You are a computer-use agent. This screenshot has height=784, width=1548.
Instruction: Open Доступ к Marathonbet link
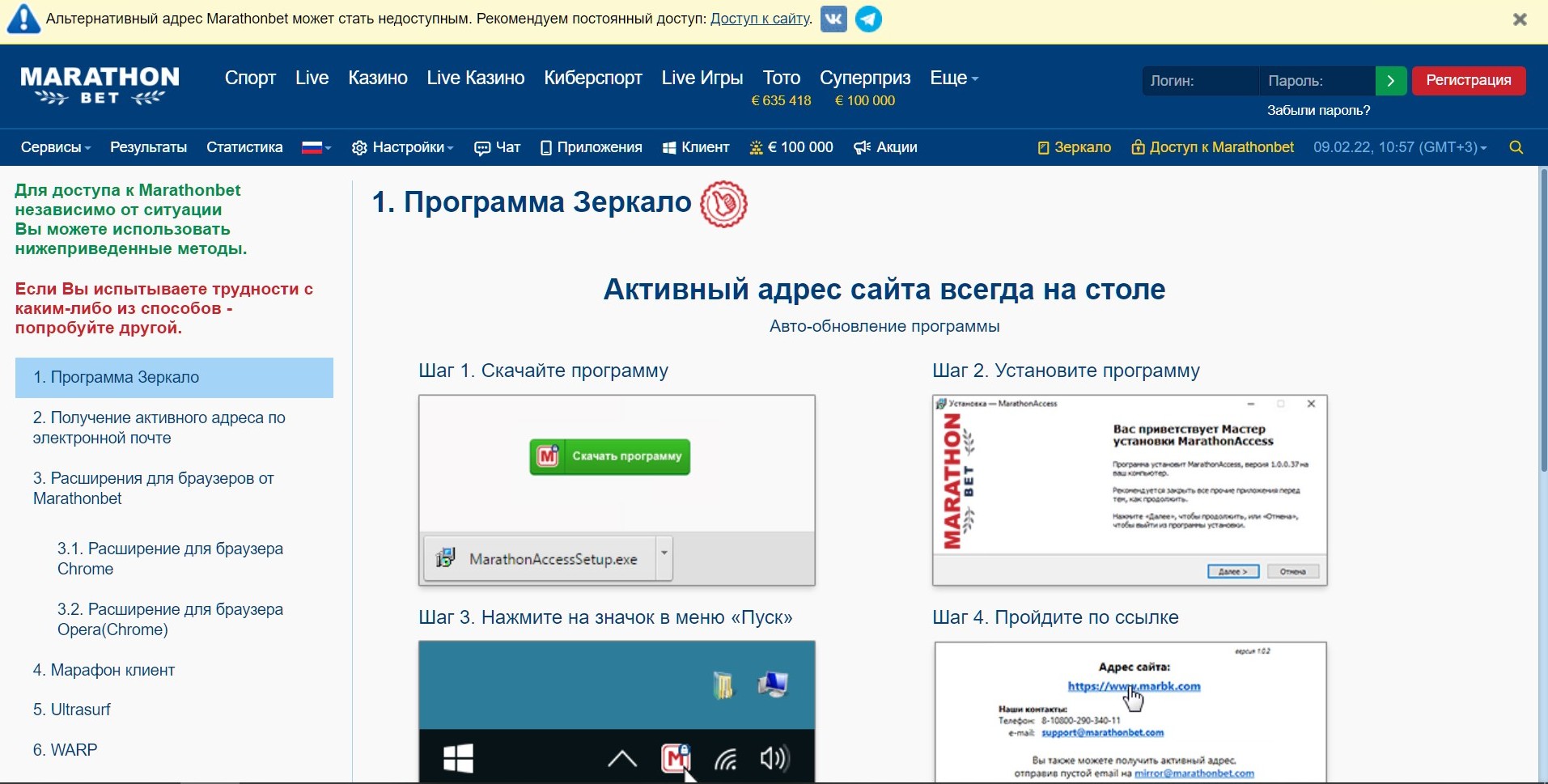(1212, 147)
